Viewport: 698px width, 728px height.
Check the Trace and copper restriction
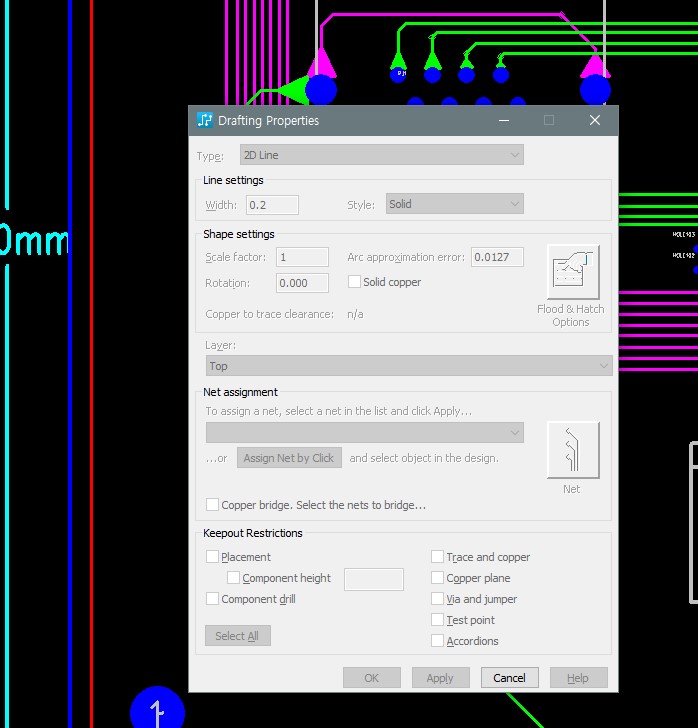tap(438, 557)
